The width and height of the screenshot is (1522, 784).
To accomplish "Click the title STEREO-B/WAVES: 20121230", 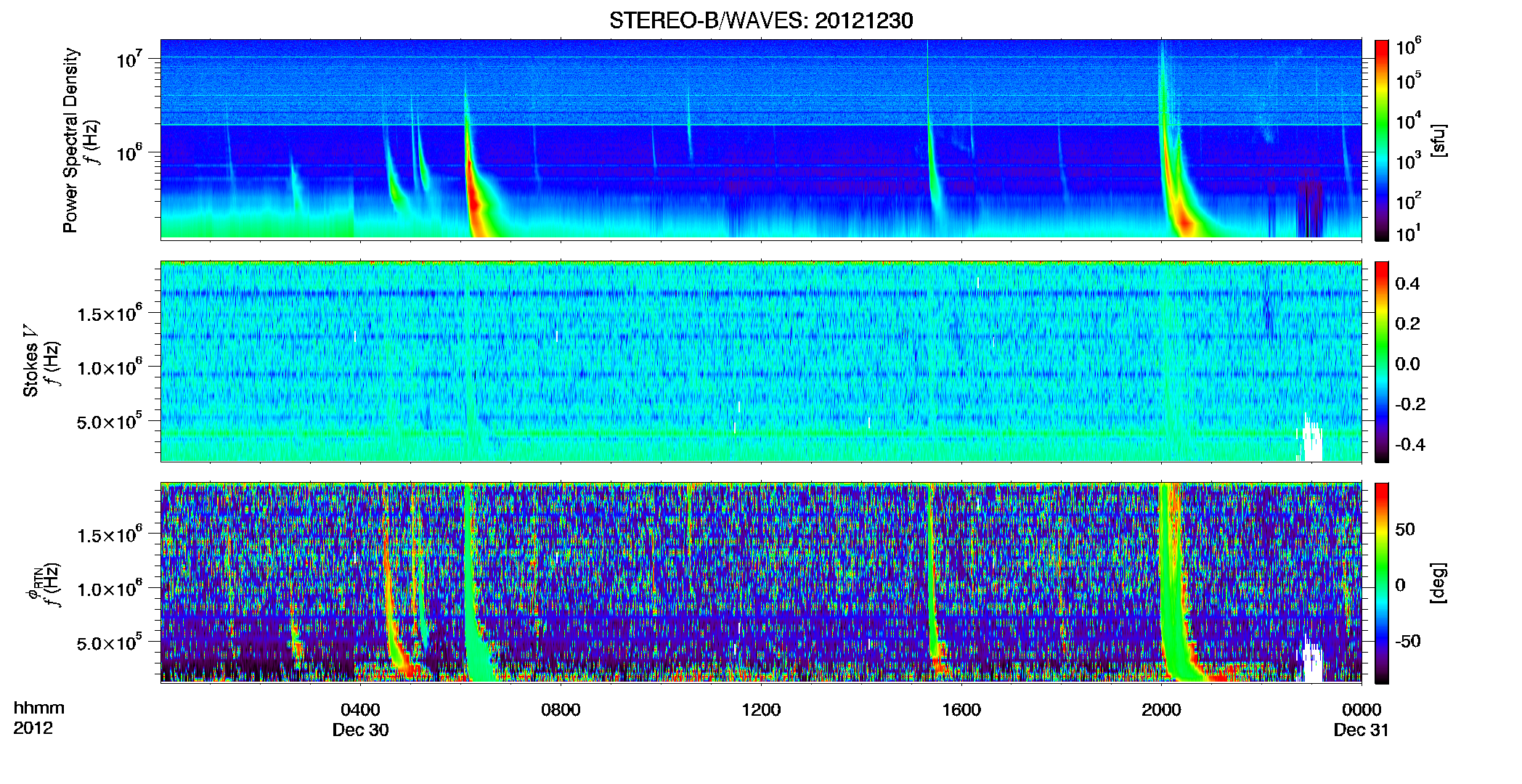I will [x=761, y=20].
